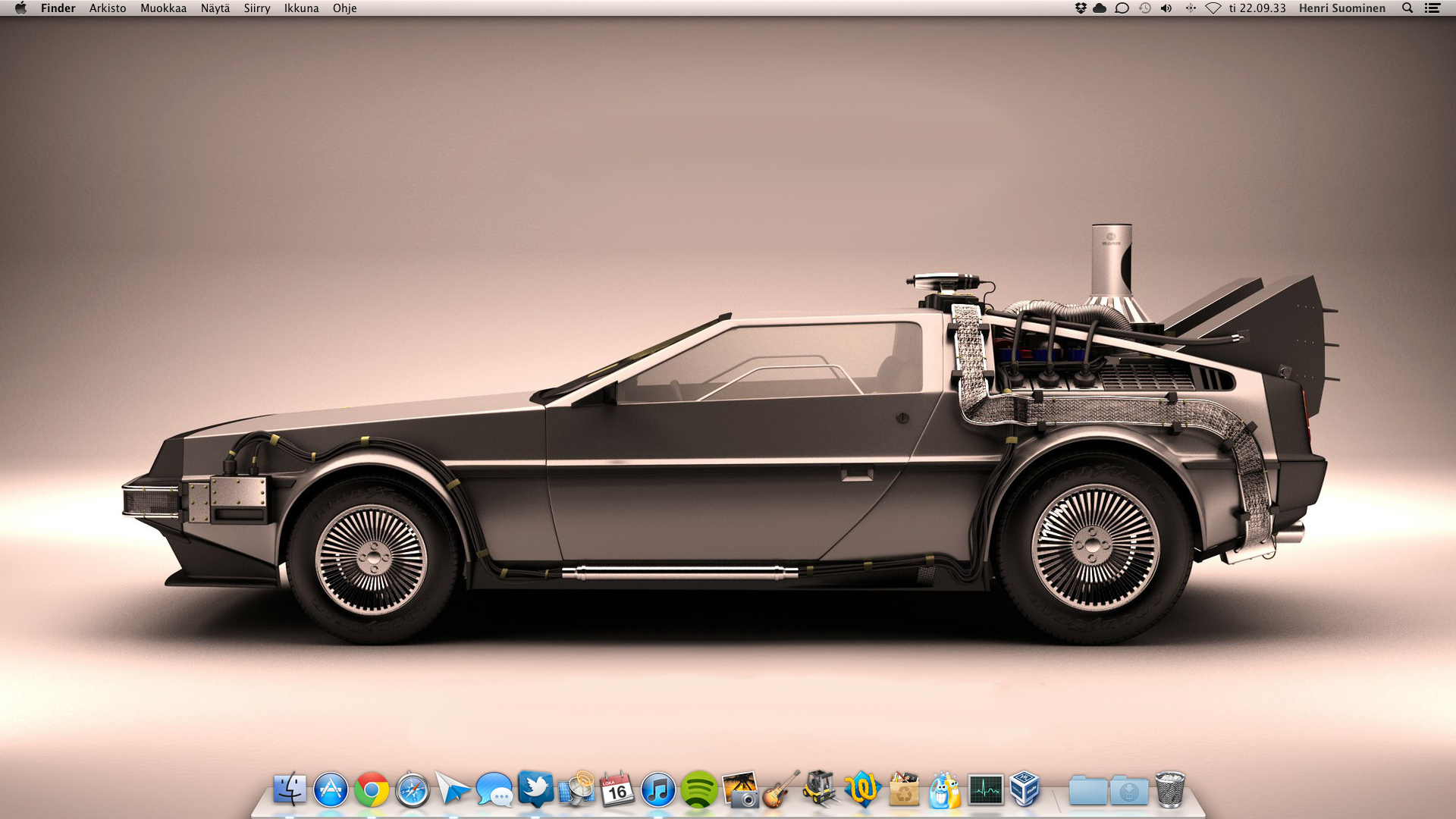1456x819 pixels.
Task: Open the Henri Suominen user menu
Action: 1341,8
